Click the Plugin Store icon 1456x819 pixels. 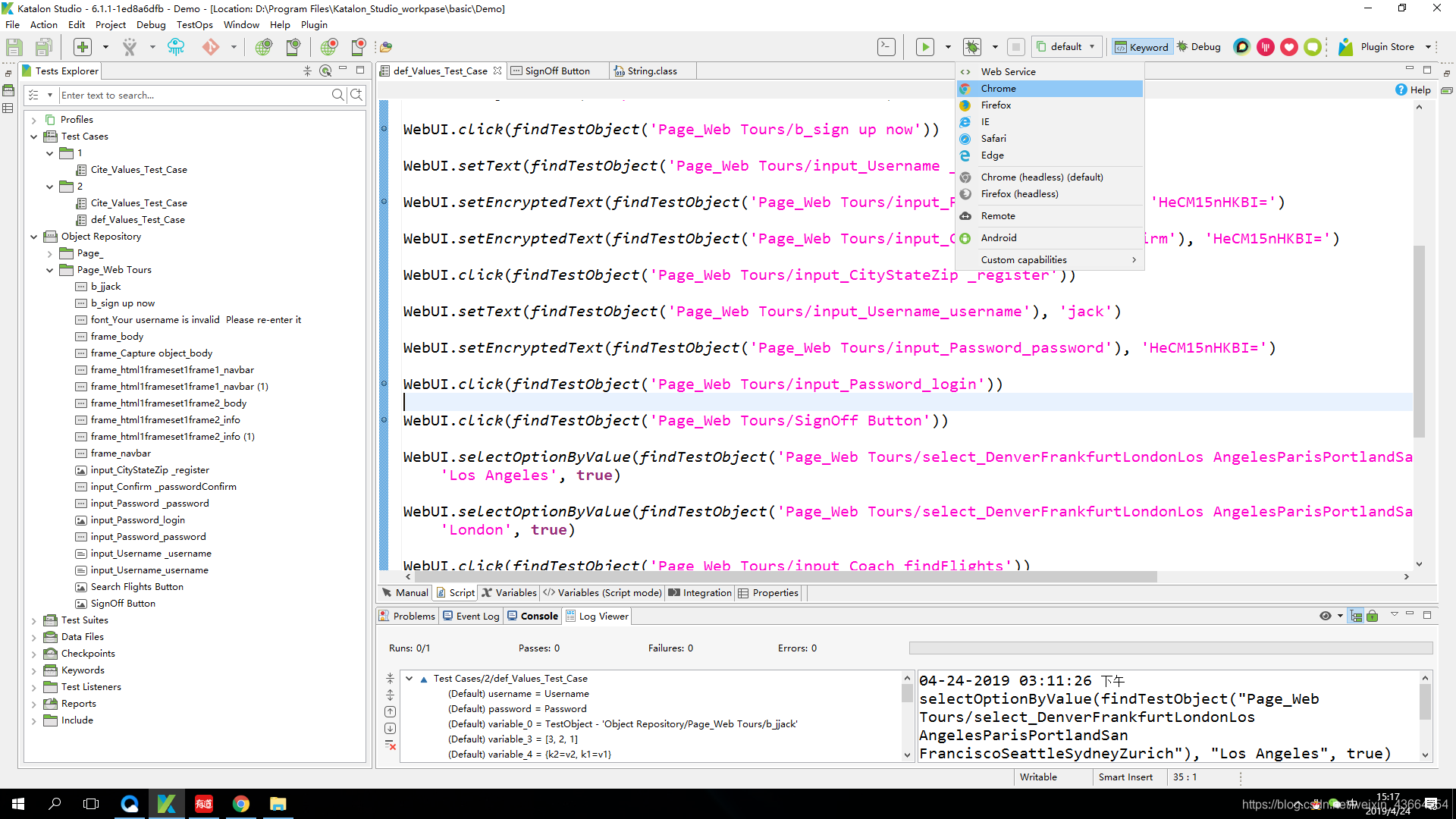pyautogui.click(x=1345, y=46)
